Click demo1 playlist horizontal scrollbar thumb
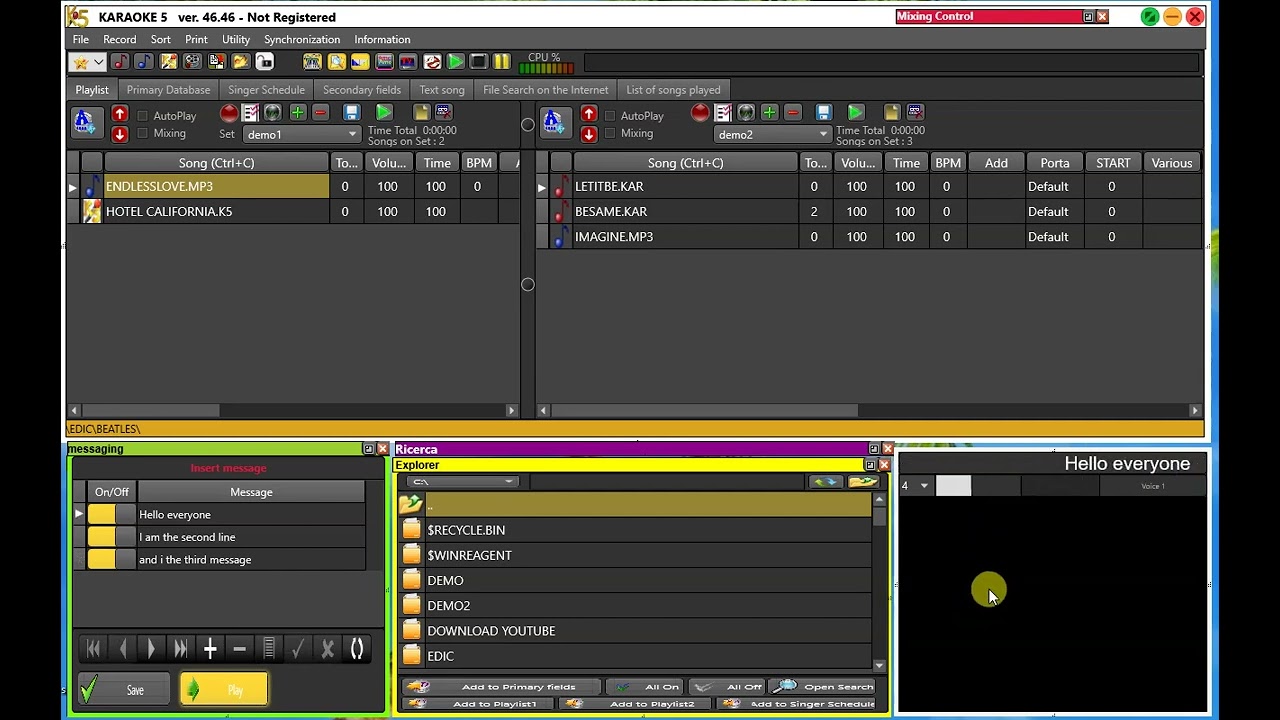Viewport: 1280px width, 720px height. tap(150, 410)
